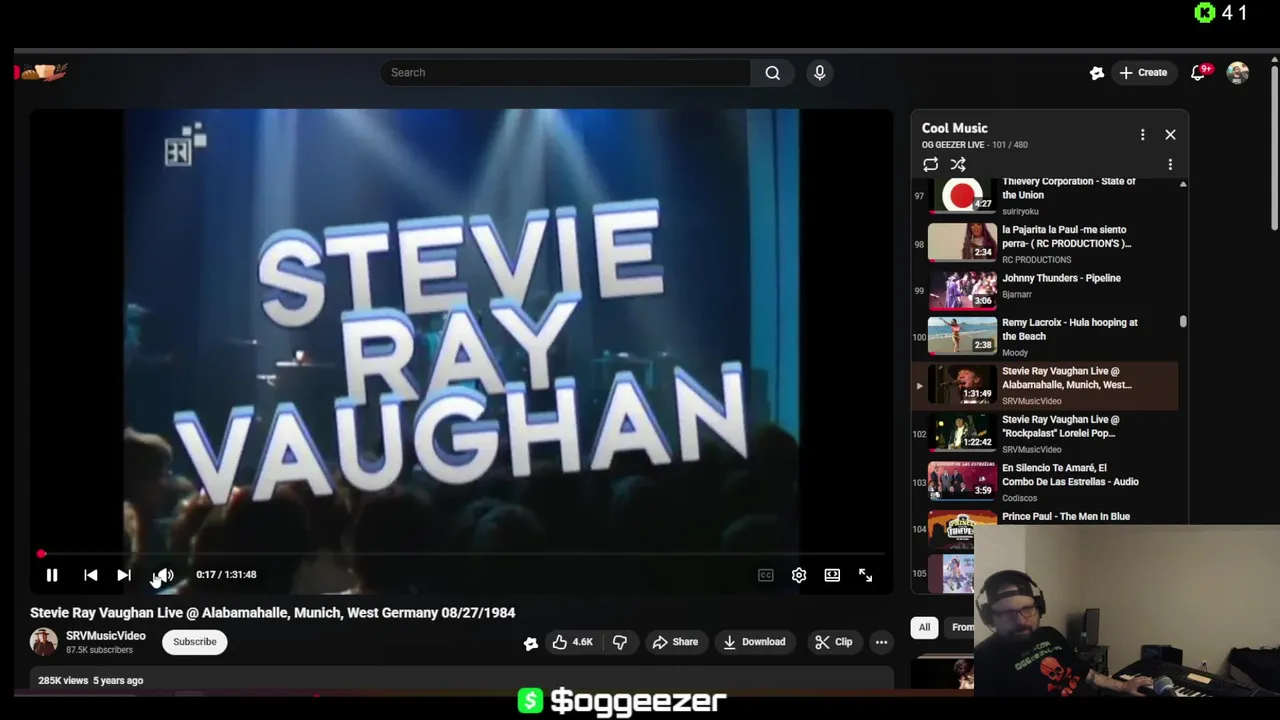Click the sparkle icon beside Create
This screenshot has width=1280, height=720.
click(x=1097, y=72)
